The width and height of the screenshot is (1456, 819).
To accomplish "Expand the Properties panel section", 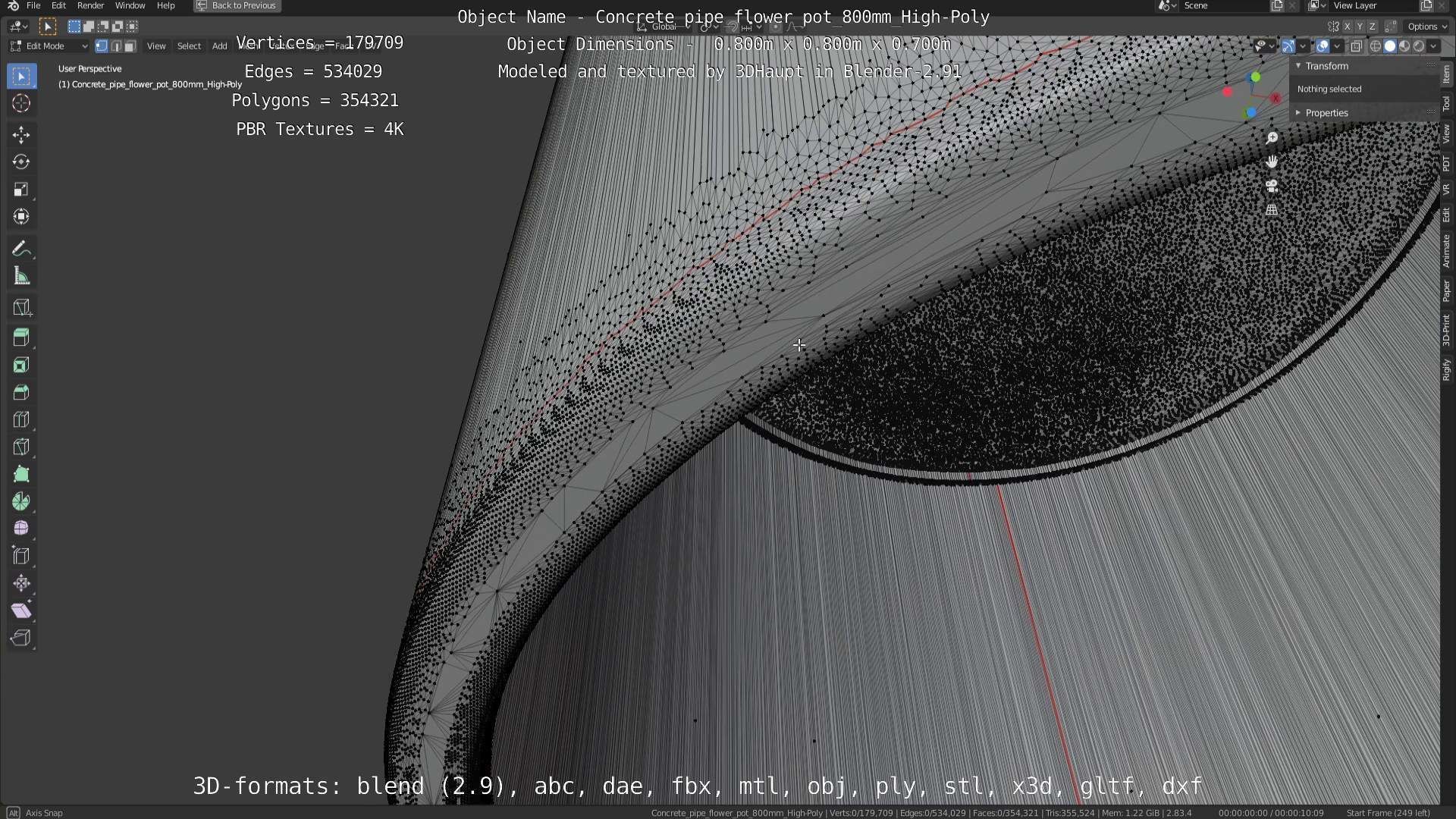I will point(1326,113).
